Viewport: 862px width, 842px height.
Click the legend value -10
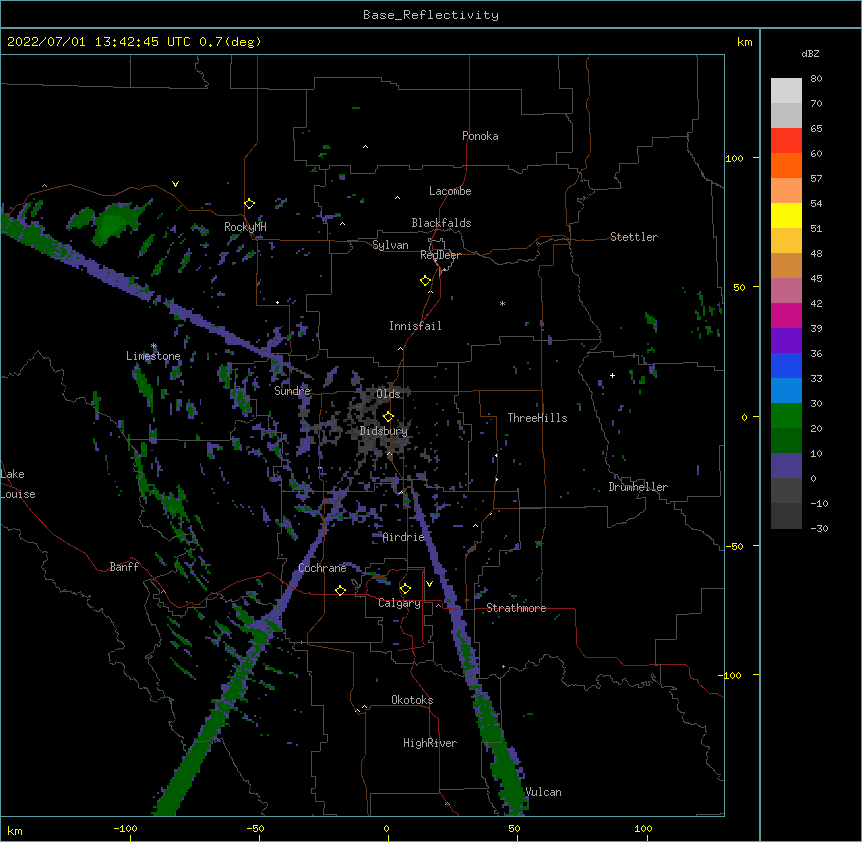(819, 503)
